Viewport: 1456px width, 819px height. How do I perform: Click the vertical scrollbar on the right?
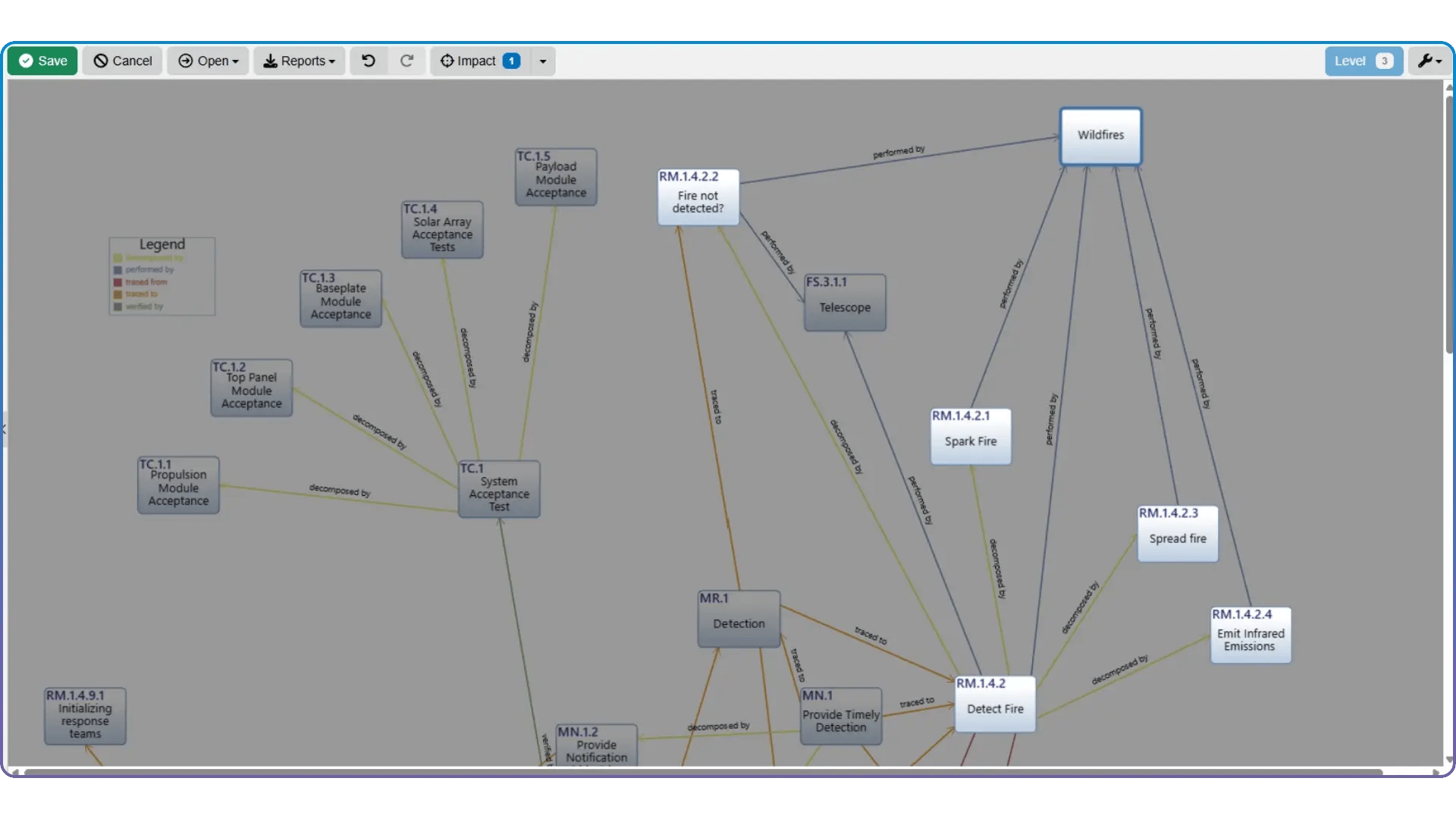(x=1449, y=224)
